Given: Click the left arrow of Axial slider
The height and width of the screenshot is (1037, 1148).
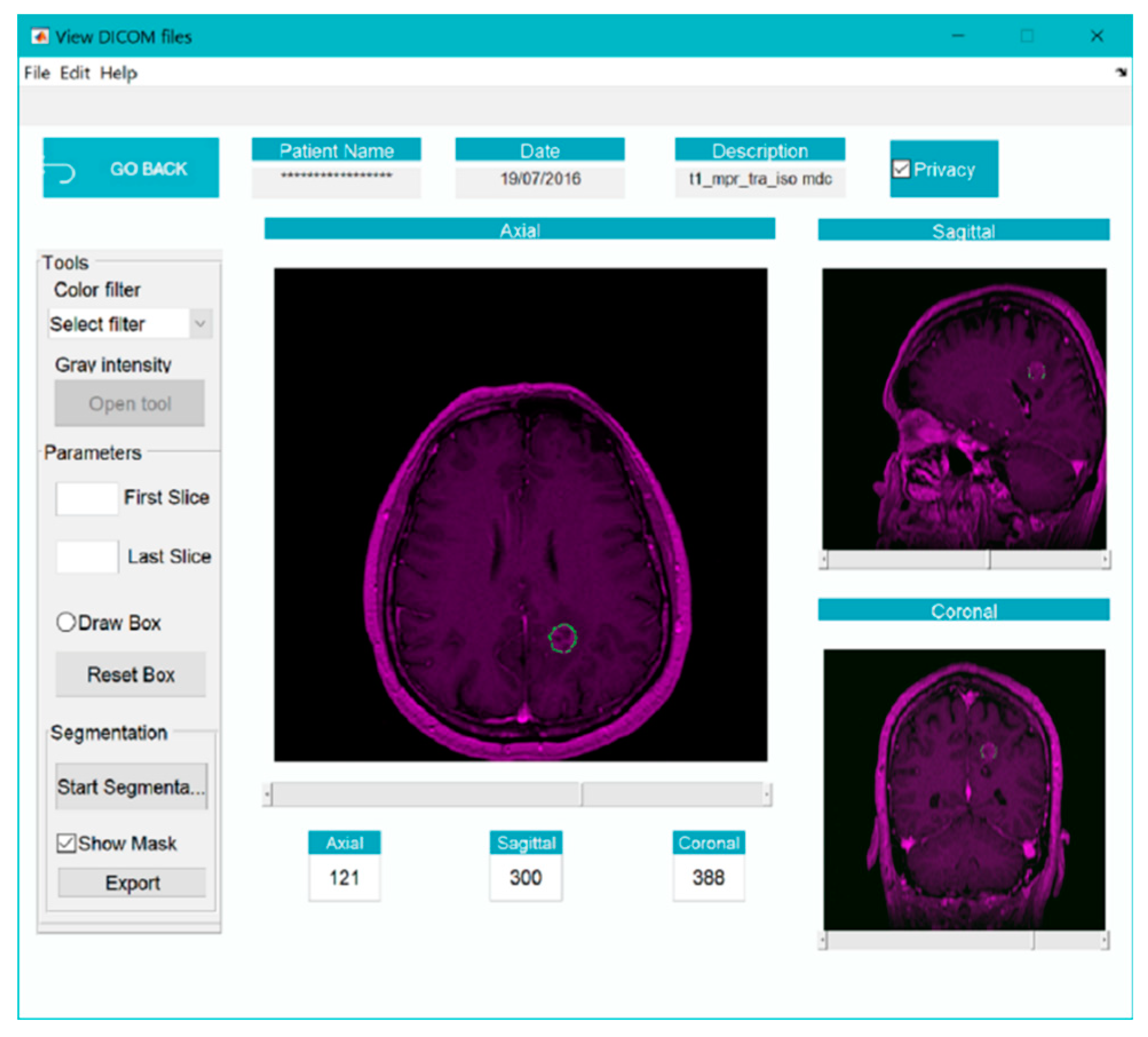Looking at the screenshot, I should point(267,794).
